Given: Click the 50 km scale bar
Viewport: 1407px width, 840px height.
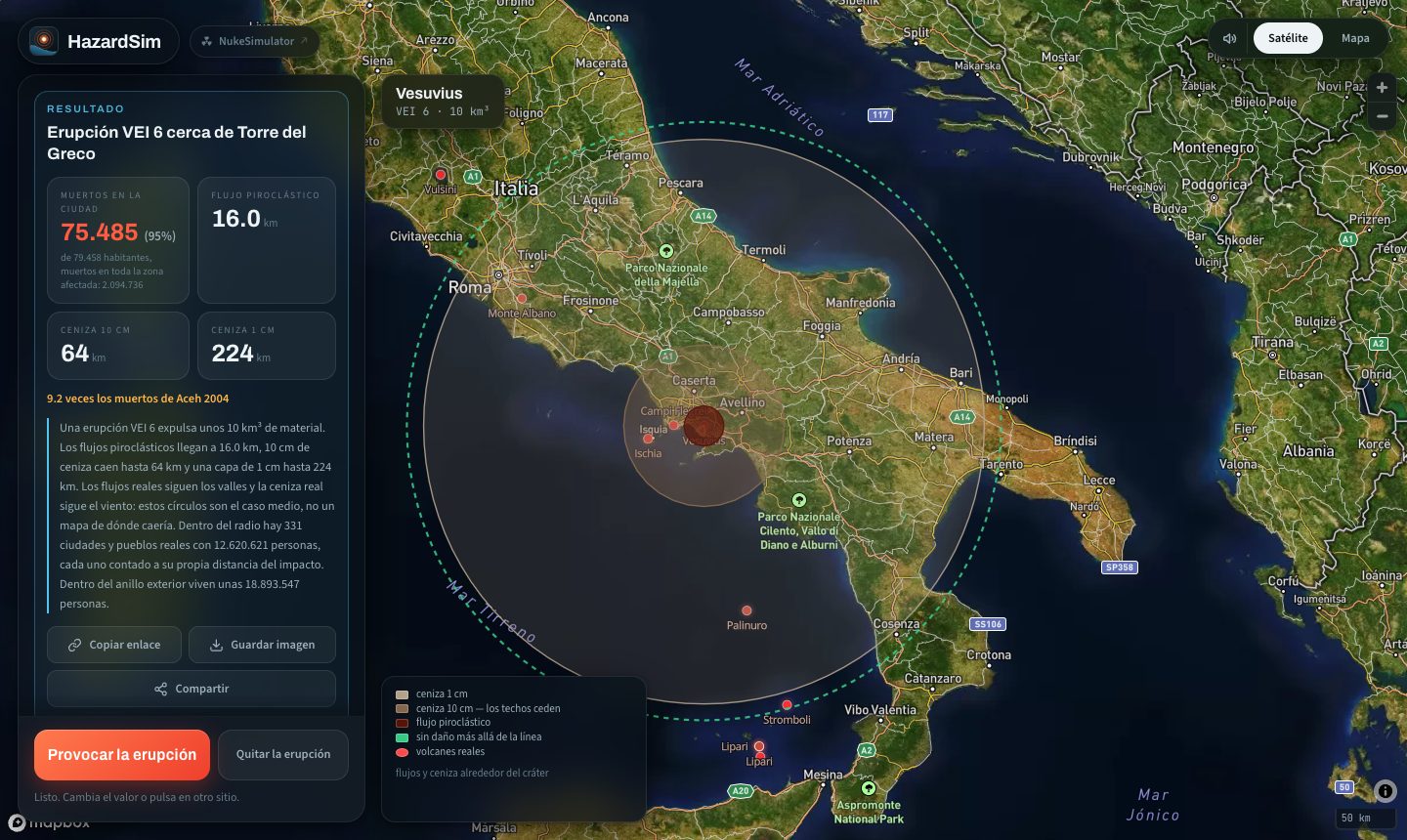Looking at the screenshot, I should (x=1365, y=818).
